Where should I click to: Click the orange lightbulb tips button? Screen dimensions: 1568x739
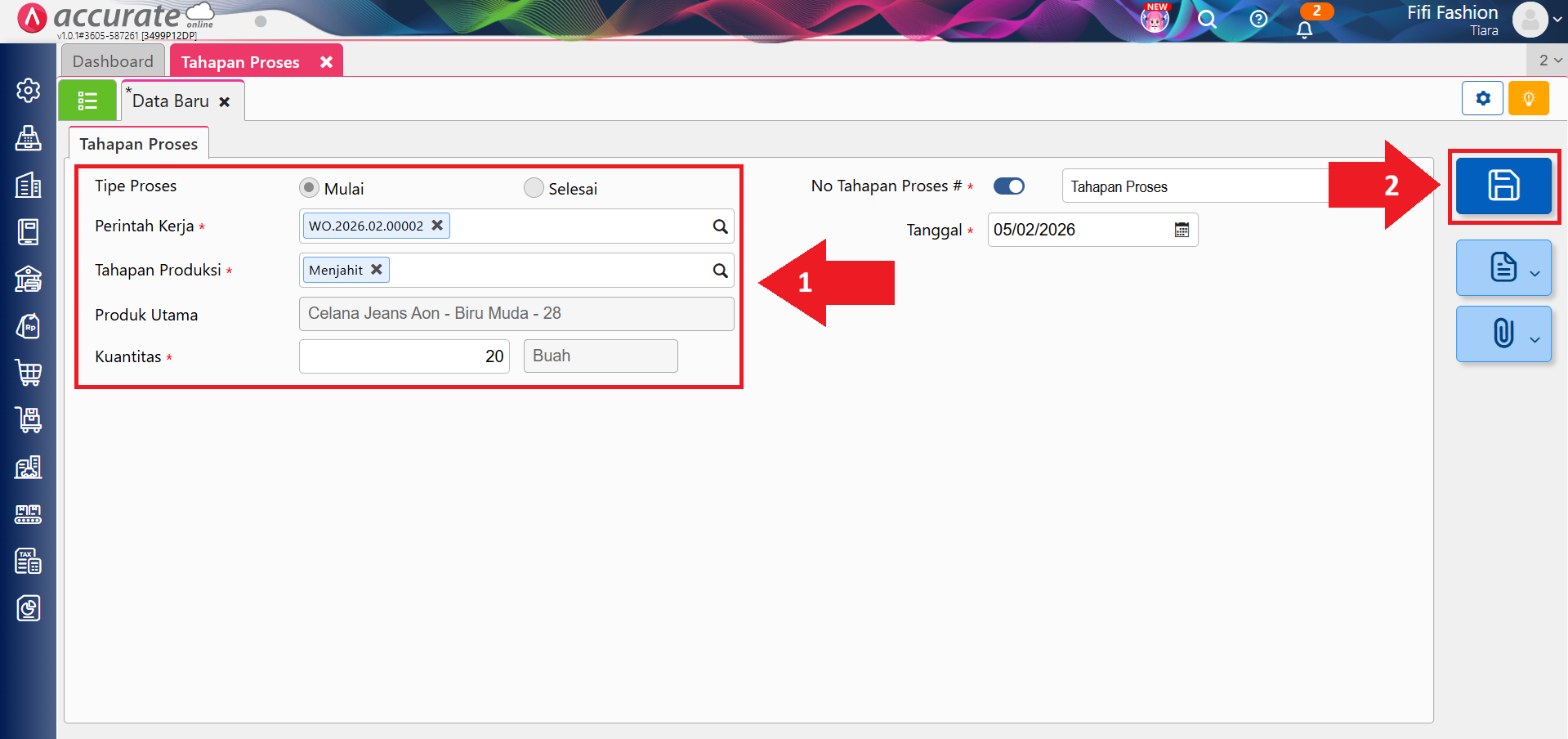point(1528,99)
